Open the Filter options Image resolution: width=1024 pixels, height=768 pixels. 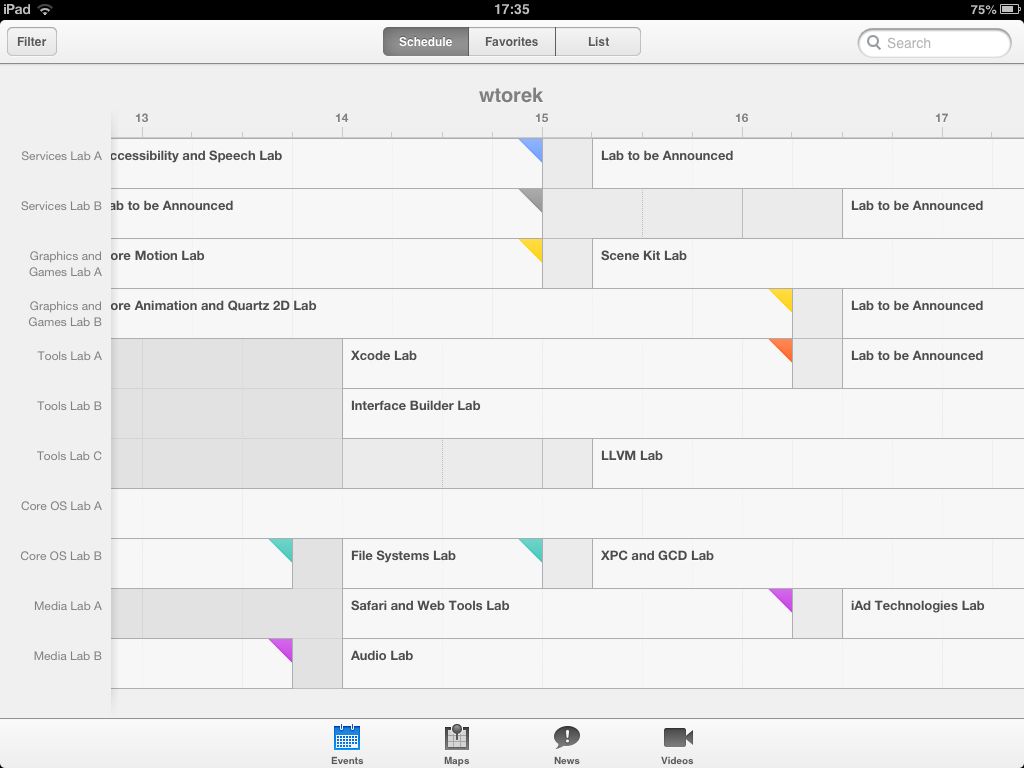pyautogui.click(x=31, y=41)
